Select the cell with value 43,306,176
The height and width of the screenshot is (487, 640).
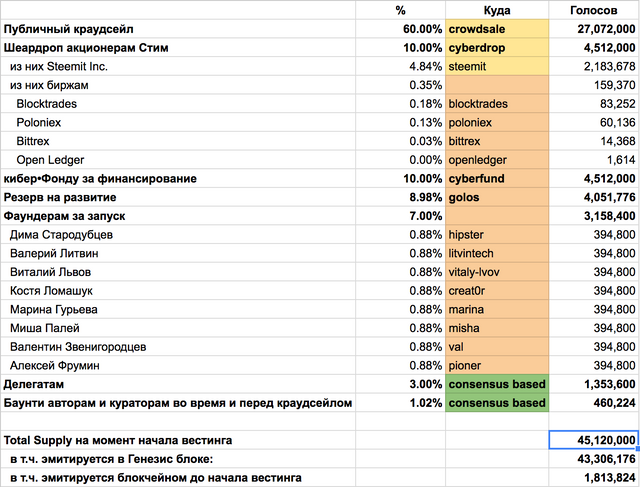tap(594, 459)
